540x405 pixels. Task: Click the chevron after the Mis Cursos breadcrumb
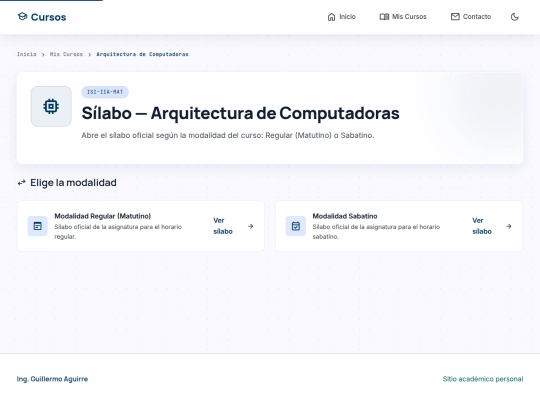click(x=90, y=54)
